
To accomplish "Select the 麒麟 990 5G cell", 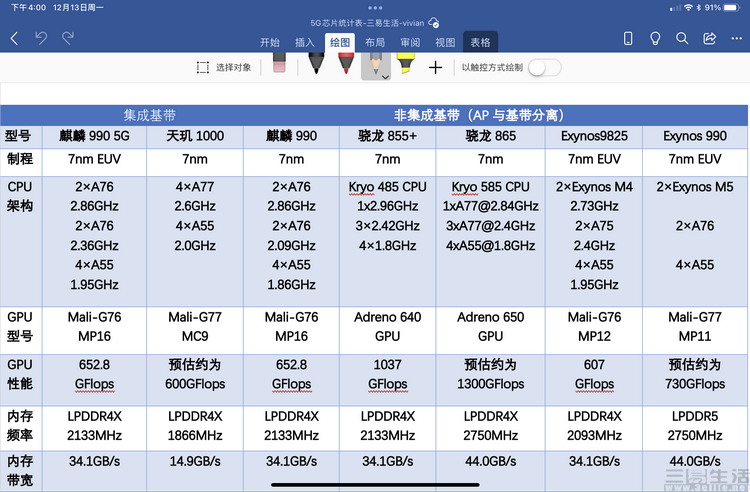I will (94, 136).
